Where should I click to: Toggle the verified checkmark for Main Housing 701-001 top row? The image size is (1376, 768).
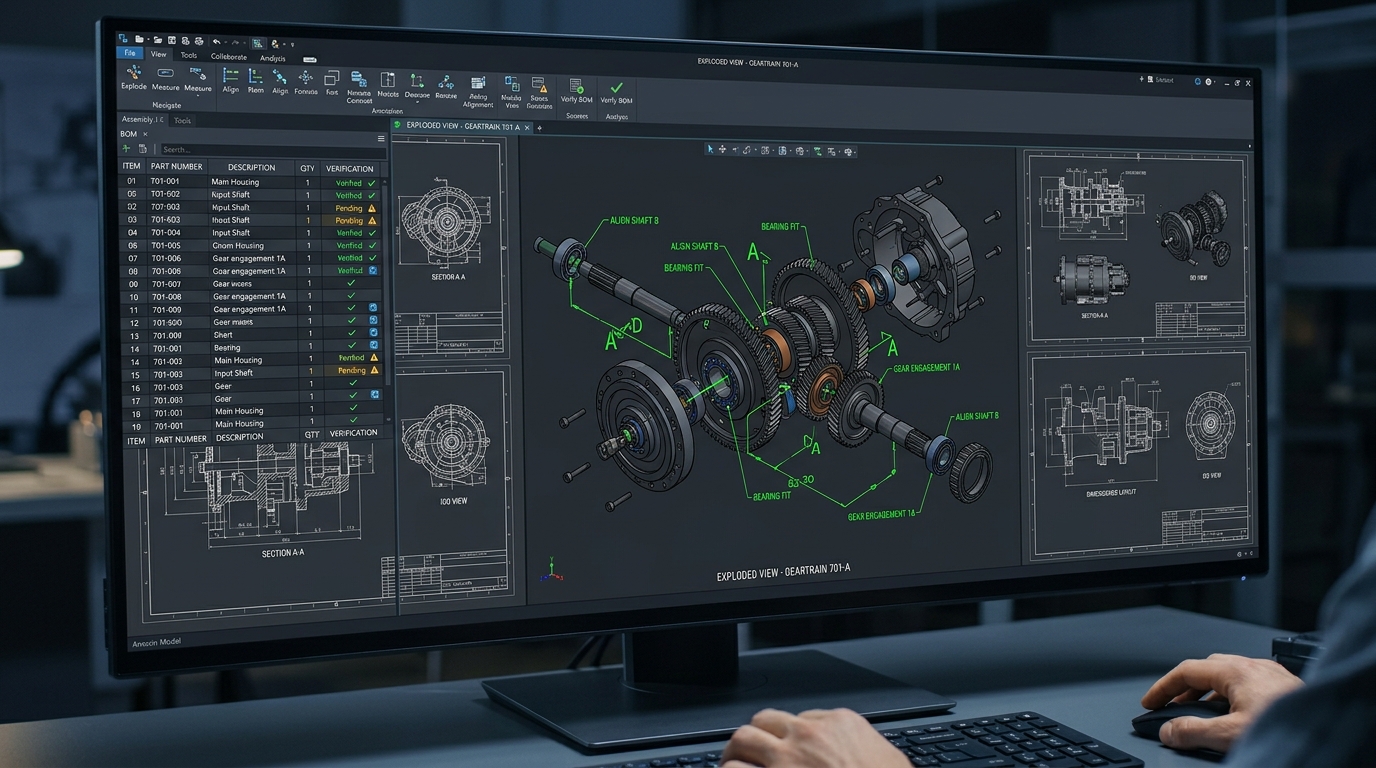372,183
